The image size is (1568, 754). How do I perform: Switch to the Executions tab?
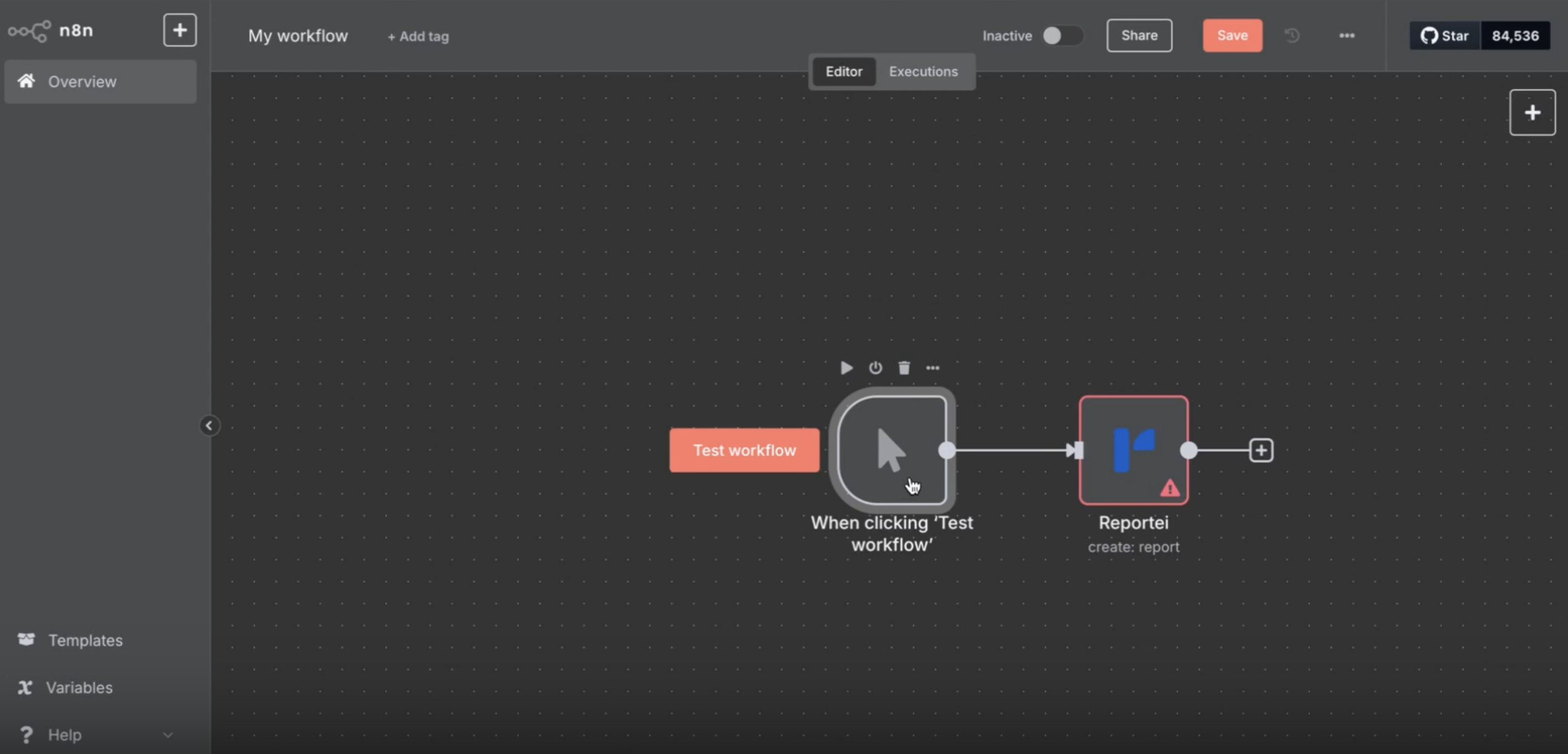923,72
